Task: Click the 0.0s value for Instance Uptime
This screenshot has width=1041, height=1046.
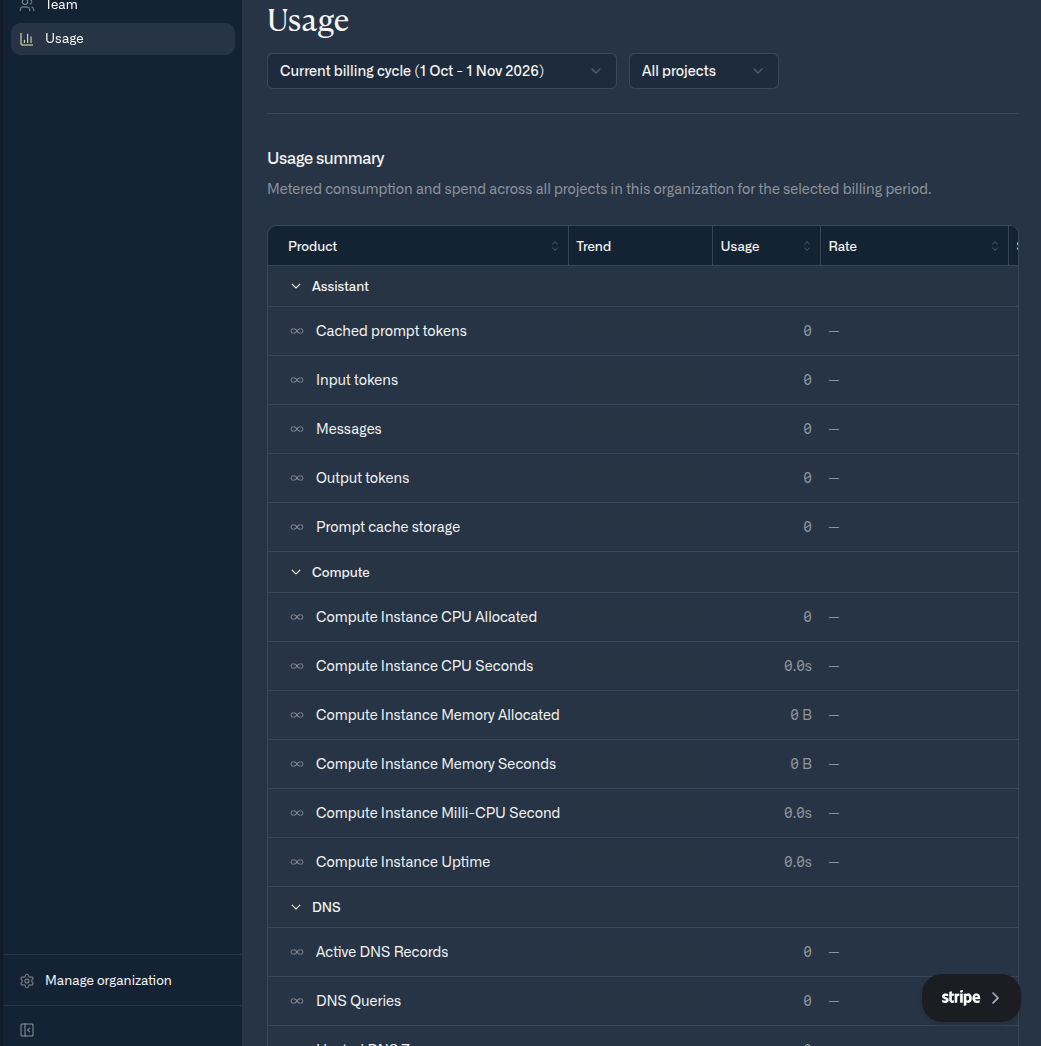Action: (798, 863)
